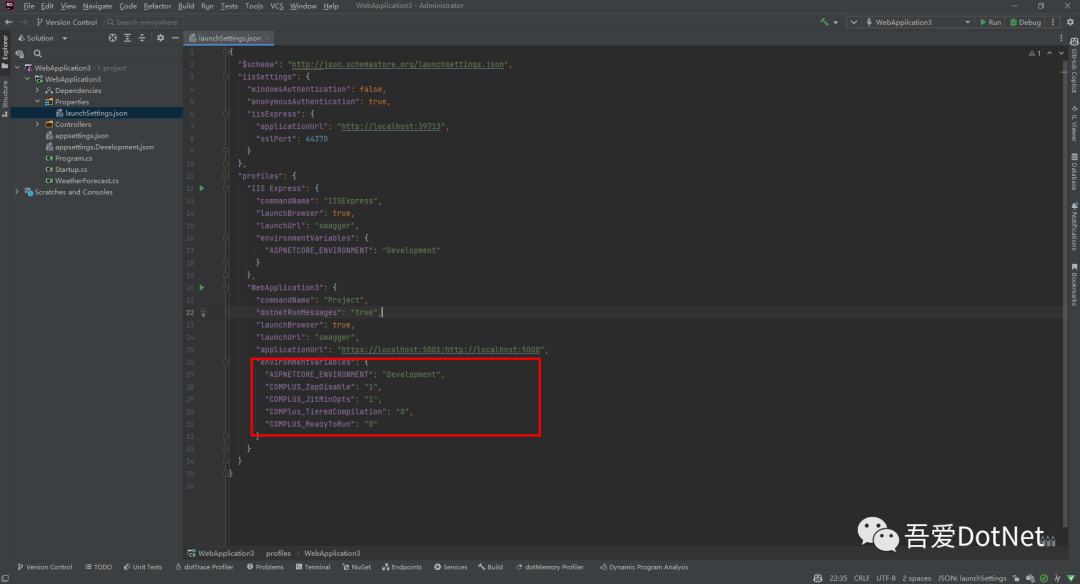Image resolution: width=1080 pixels, height=584 pixels.
Task: Fold the environmentVariables block at line 16
Action: click(x=225, y=238)
